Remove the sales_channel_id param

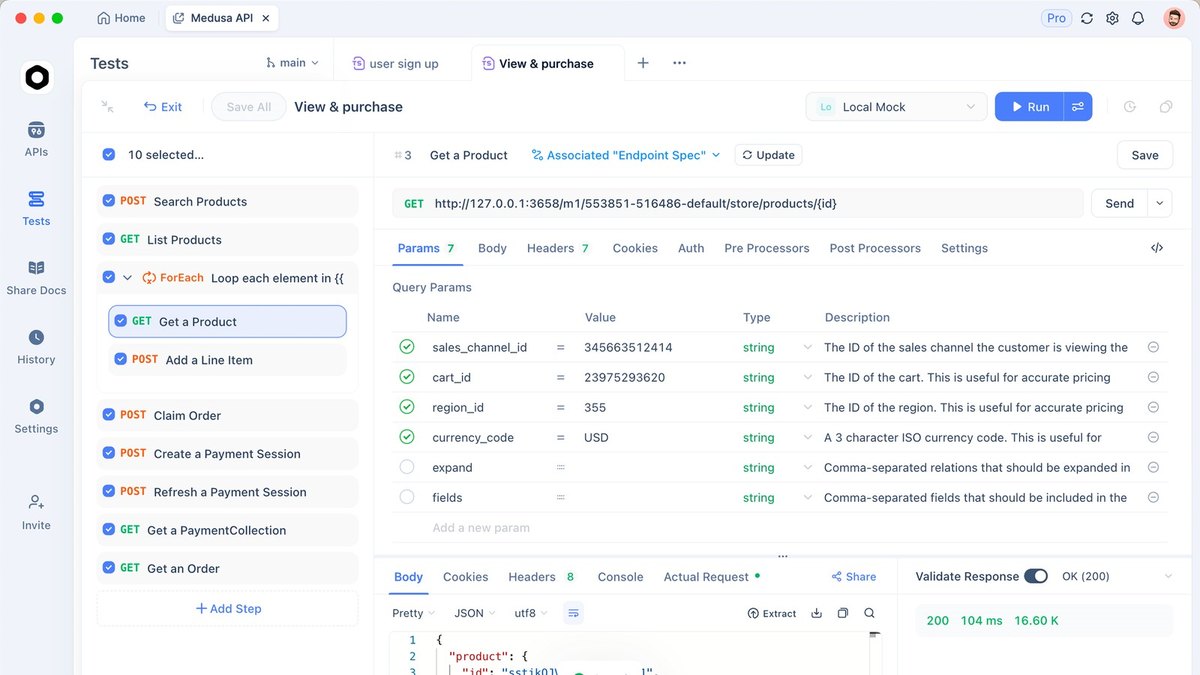1153,347
